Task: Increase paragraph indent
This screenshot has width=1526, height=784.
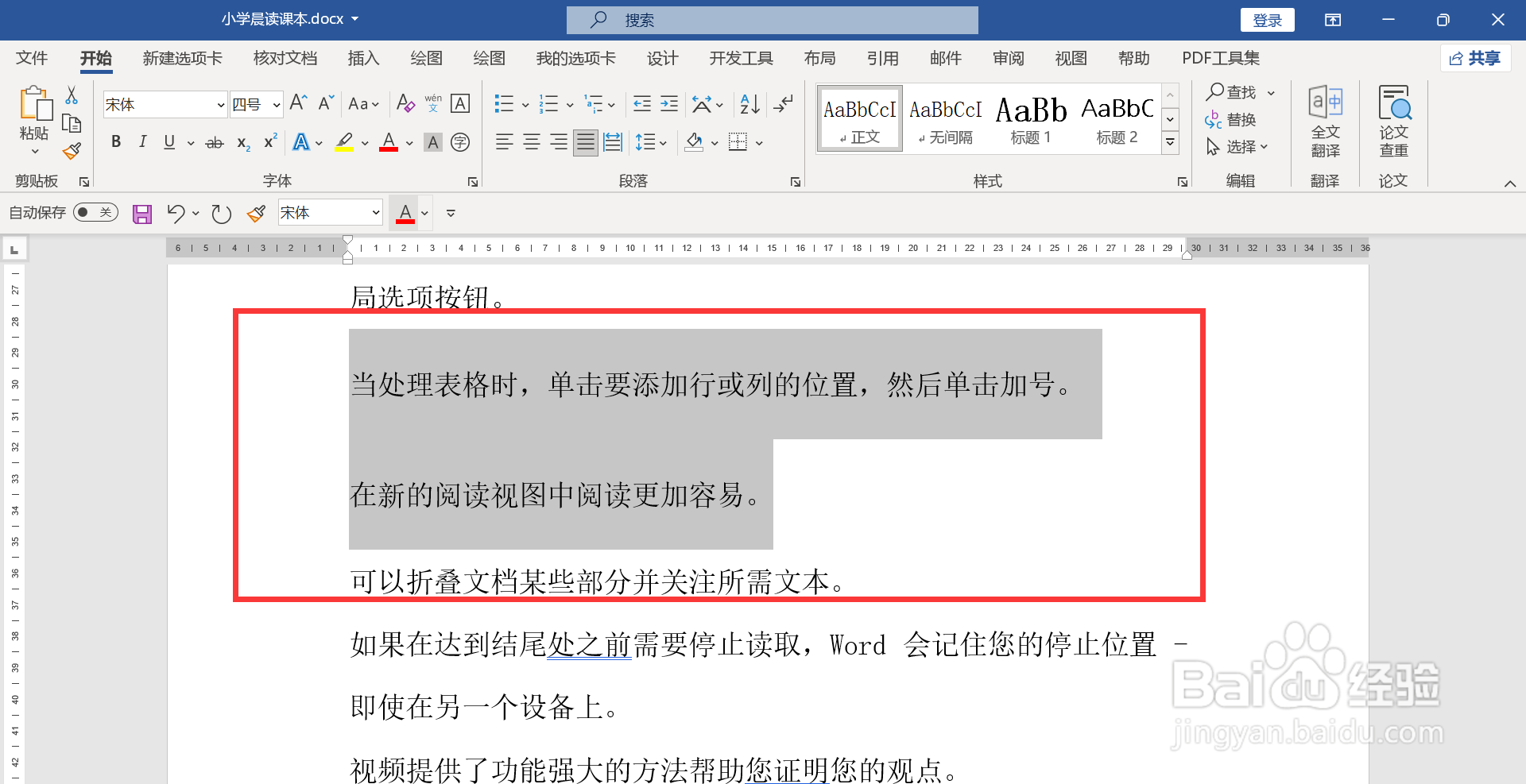Action: 669,104
